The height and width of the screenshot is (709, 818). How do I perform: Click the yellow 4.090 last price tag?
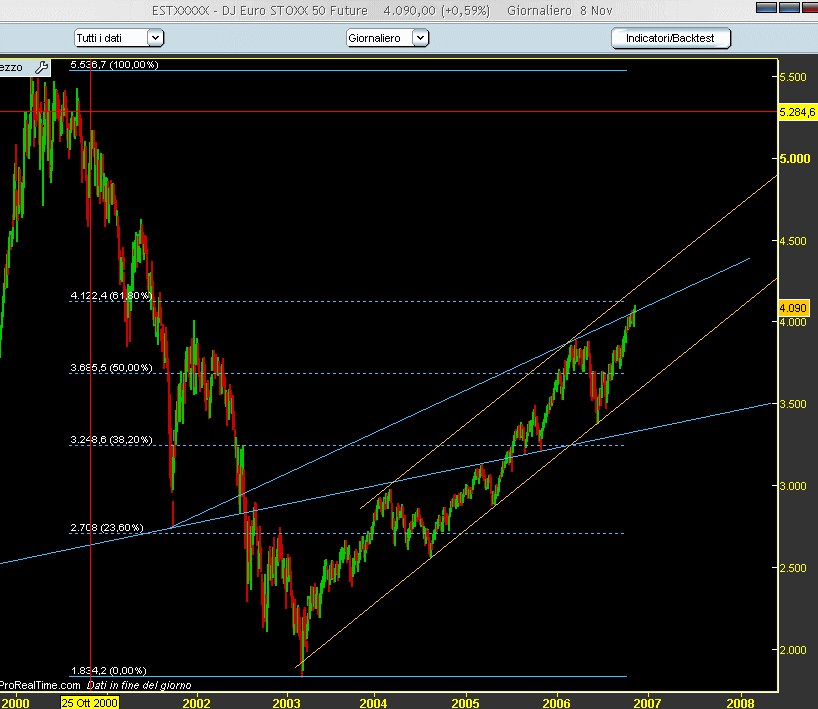click(793, 308)
